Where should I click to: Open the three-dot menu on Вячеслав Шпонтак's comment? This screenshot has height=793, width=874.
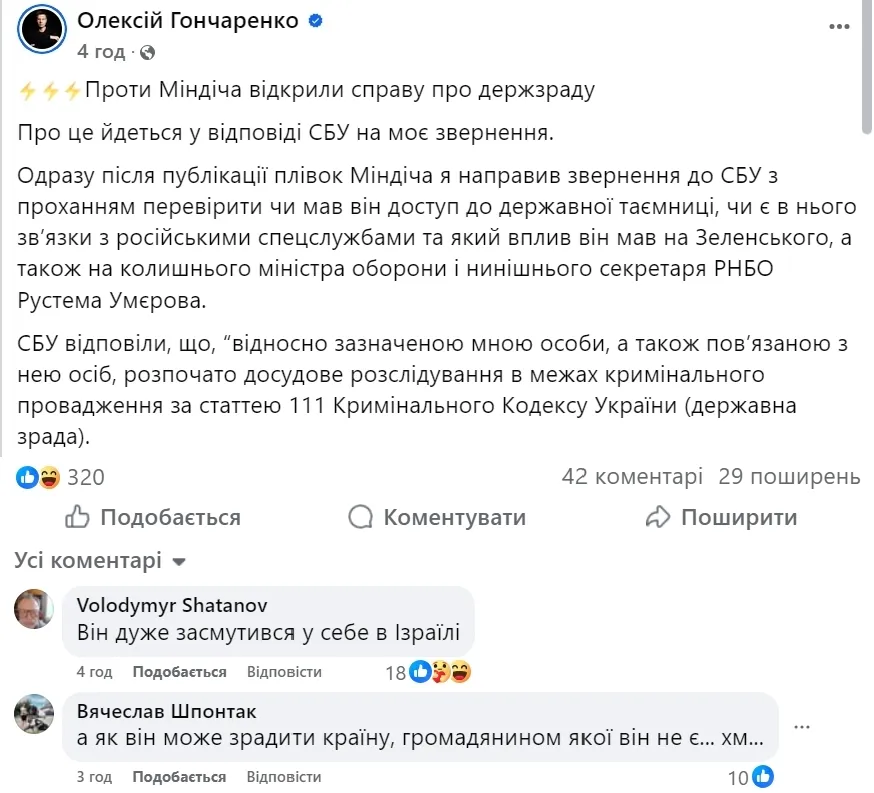(801, 729)
